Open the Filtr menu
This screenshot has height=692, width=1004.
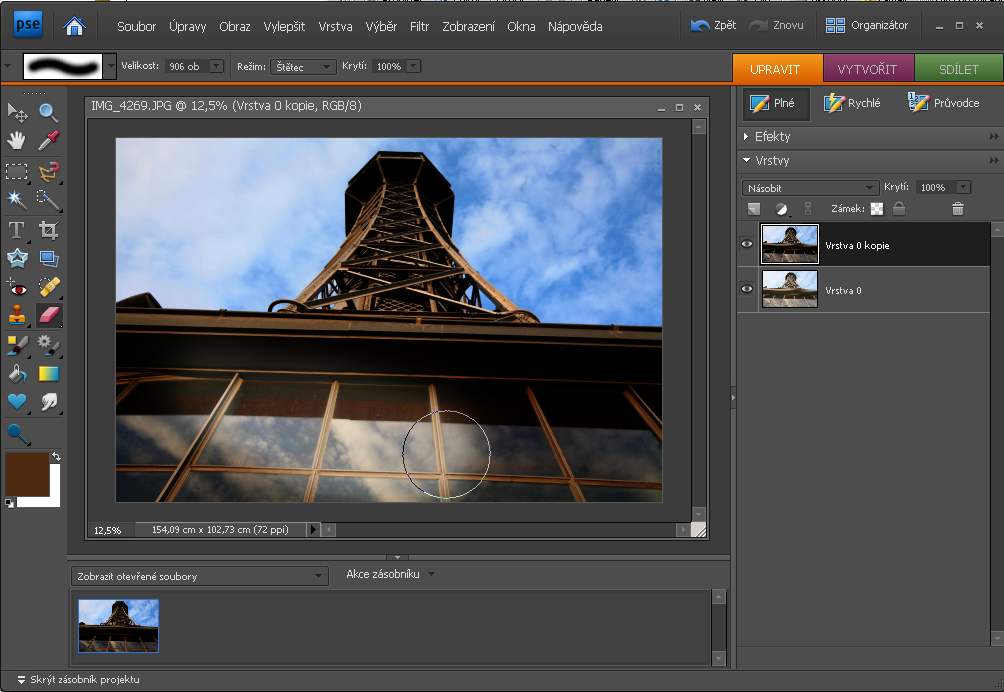419,27
